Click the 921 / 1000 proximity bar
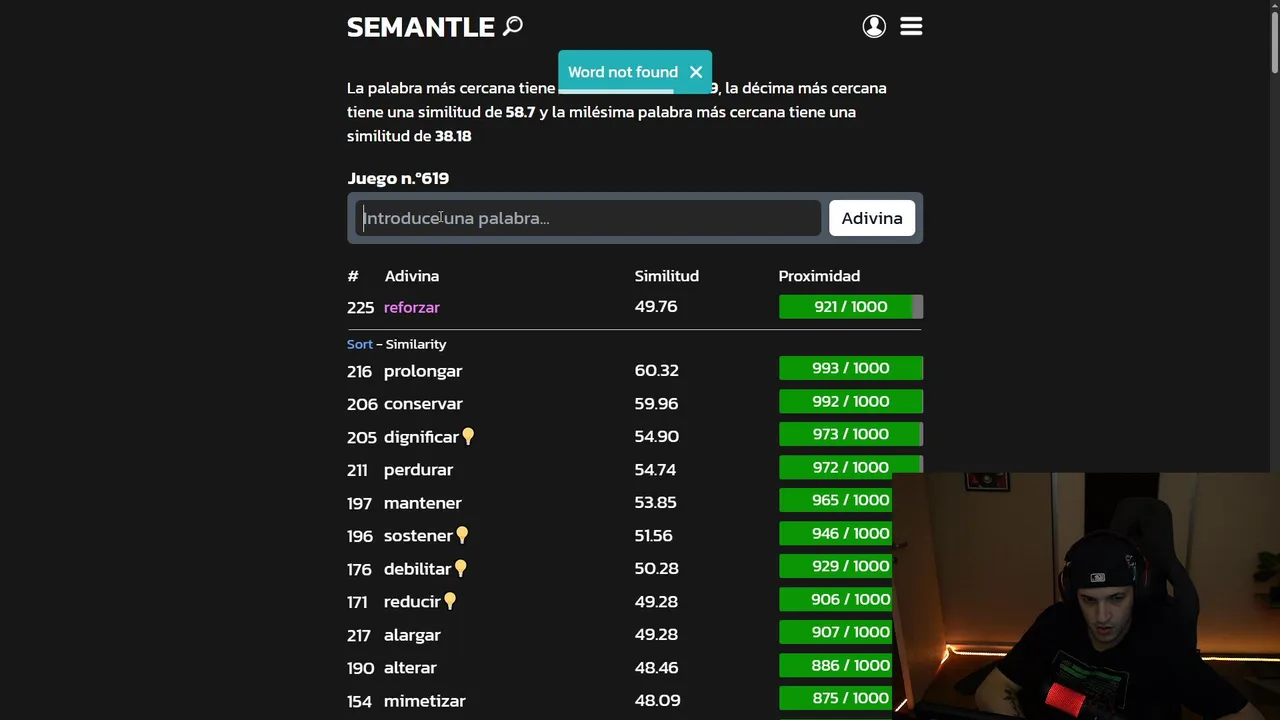The width and height of the screenshot is (1280, 720). (850, 307)
